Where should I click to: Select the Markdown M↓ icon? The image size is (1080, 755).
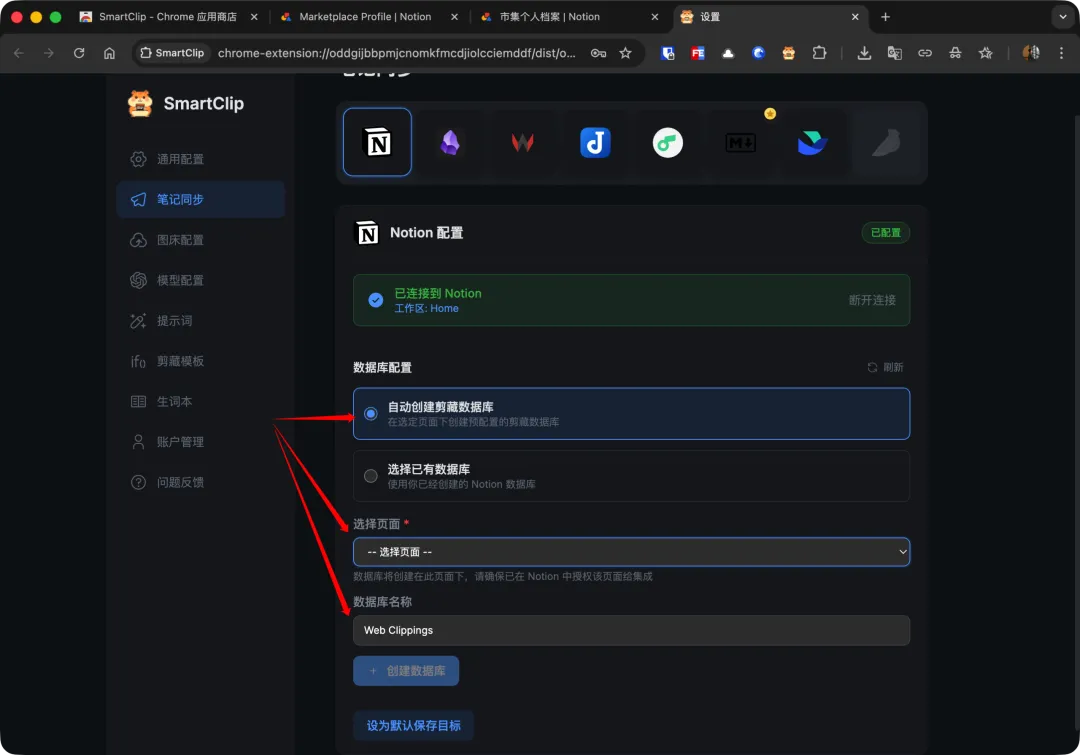point(740,143)
